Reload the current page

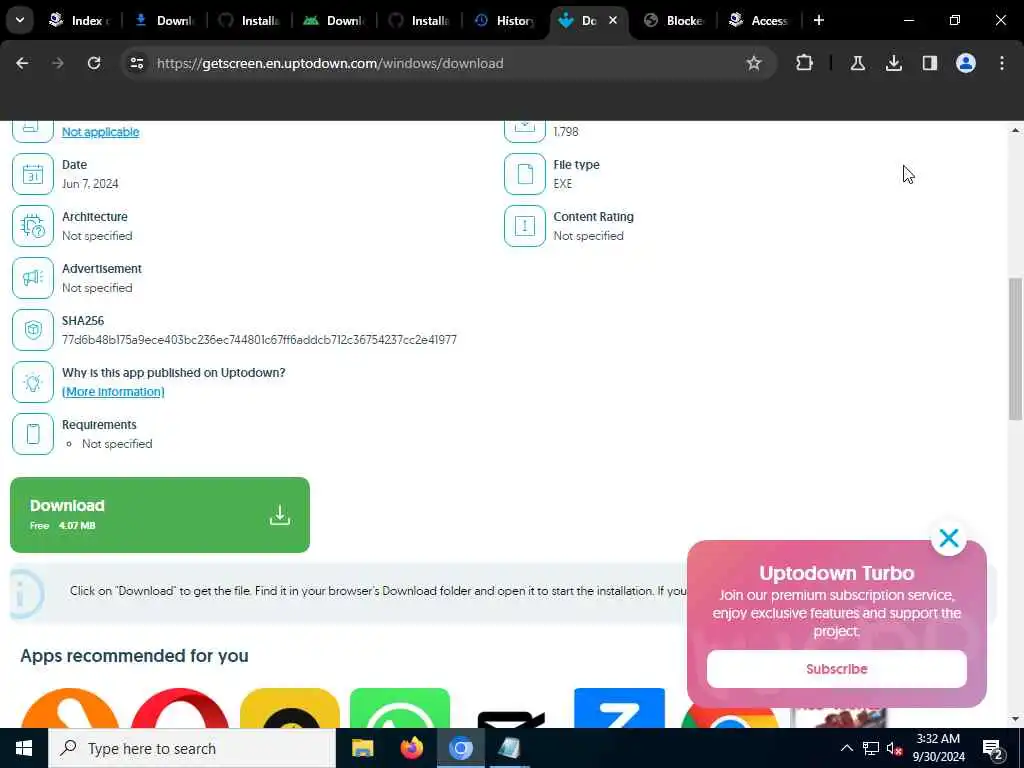(x=94, y=63)
